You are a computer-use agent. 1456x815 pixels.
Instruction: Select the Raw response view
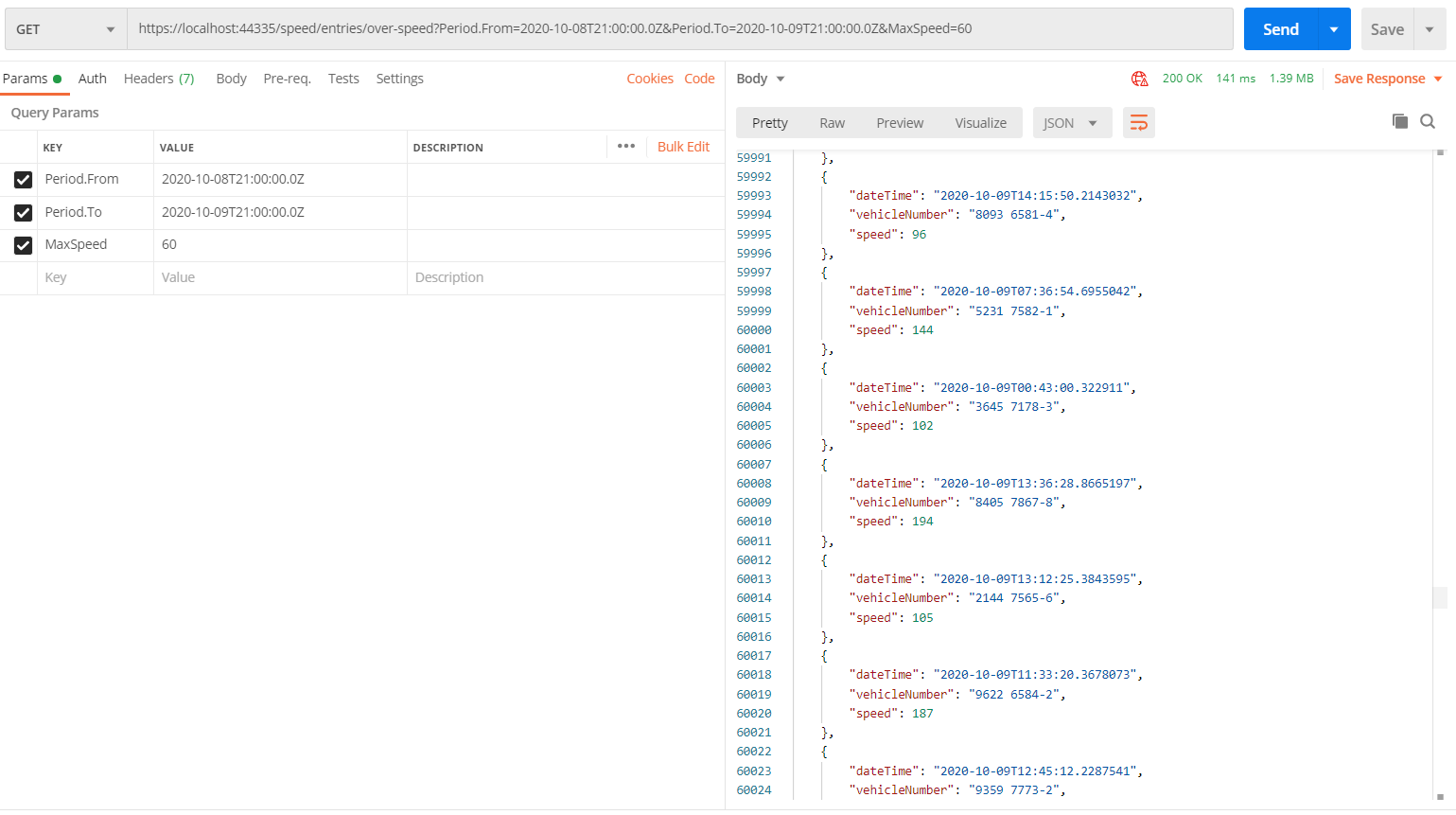833,123
